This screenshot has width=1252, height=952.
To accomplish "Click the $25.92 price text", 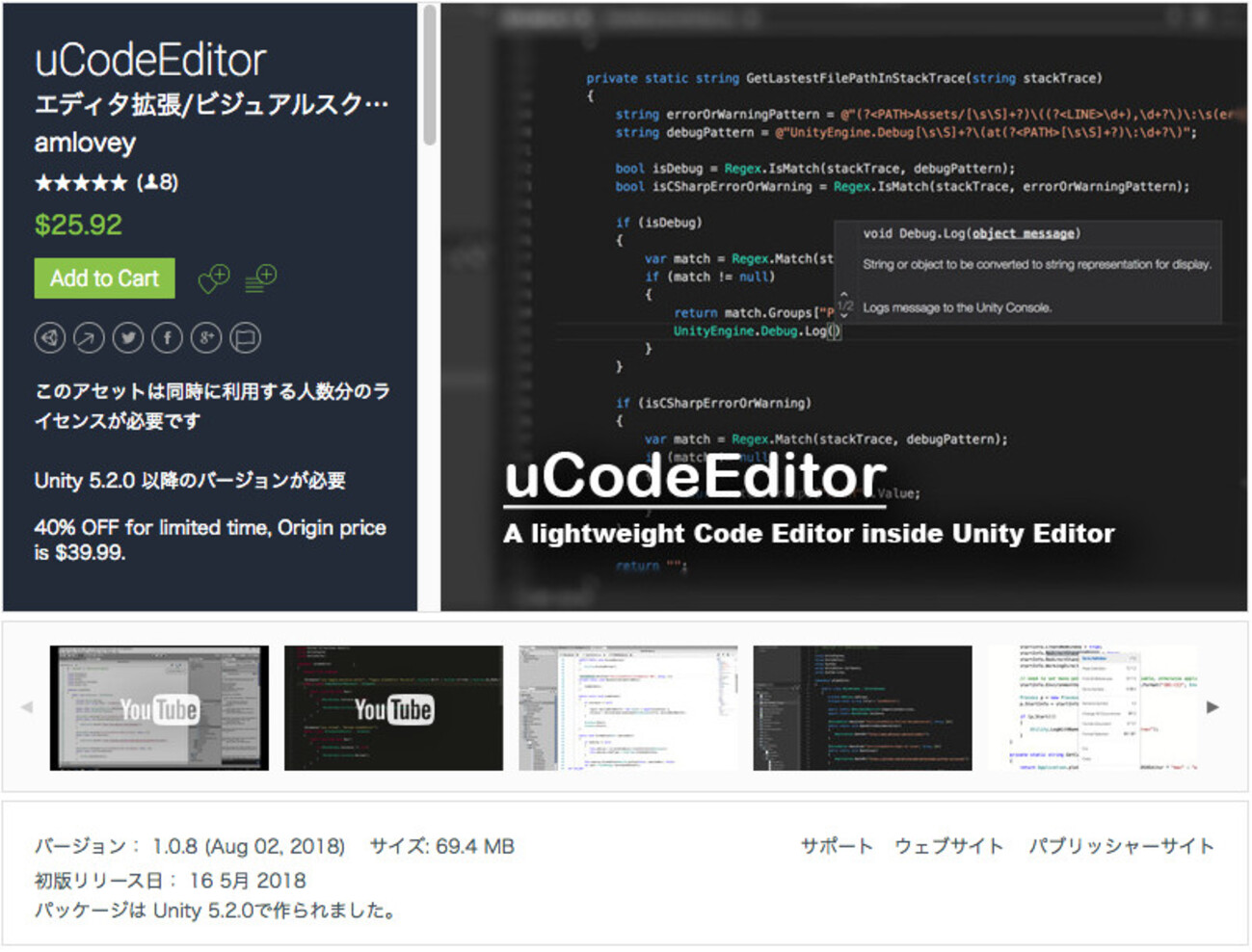I will click(78, 225).
